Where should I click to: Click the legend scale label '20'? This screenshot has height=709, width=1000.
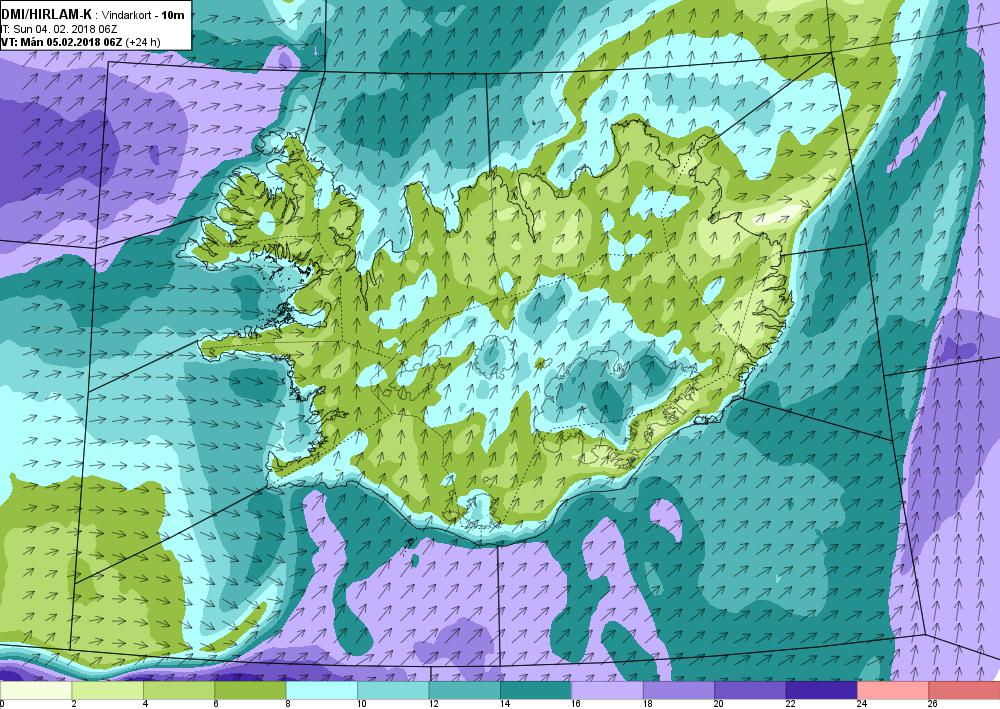719,704
